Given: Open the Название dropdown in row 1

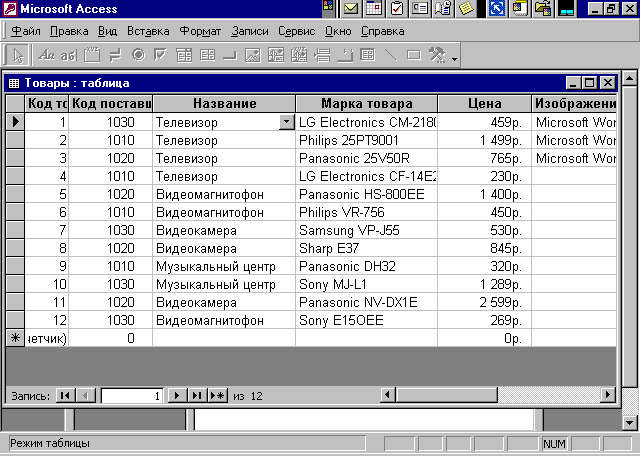Looking at the screenshot, I should [x=287, y=122].
